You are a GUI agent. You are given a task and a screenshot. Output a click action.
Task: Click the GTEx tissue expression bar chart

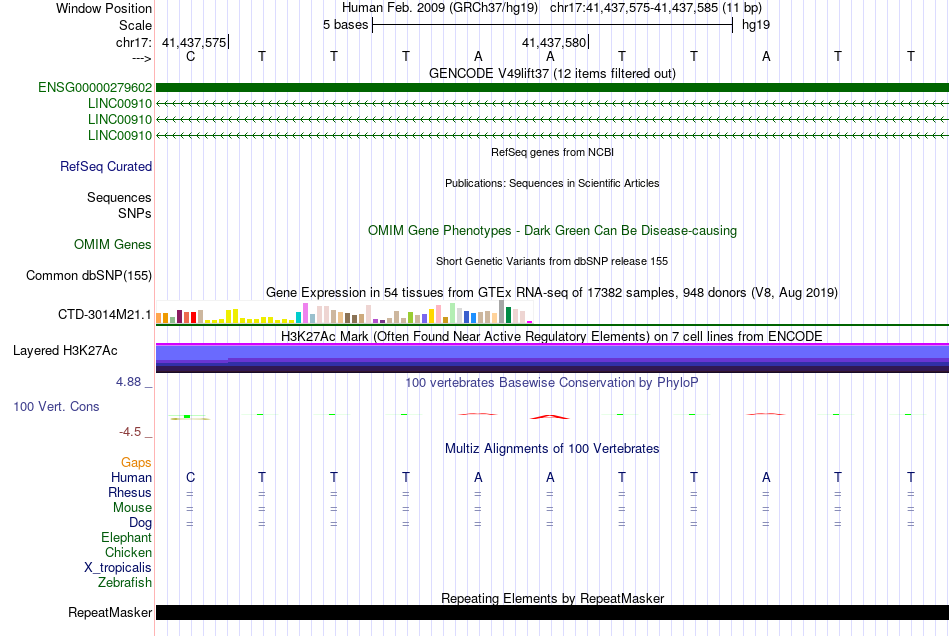[344, 312]
